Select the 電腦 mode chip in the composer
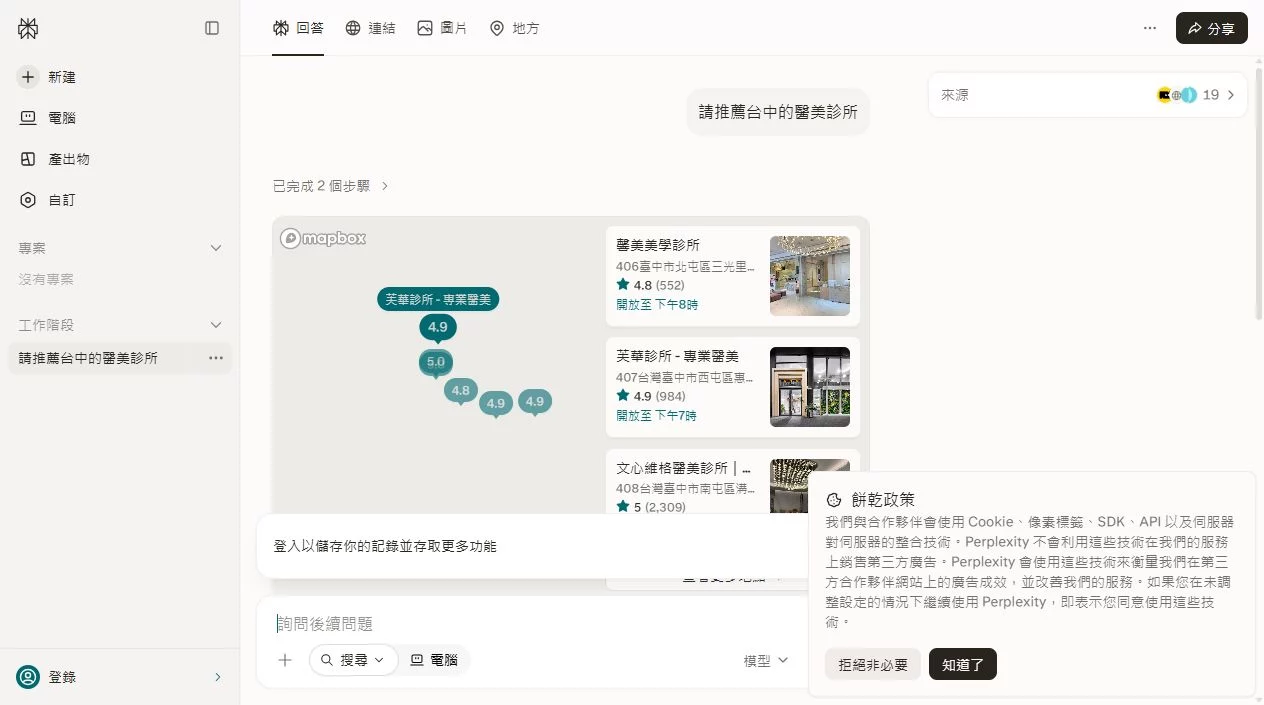1264x705 pixels. coord(434,660)
